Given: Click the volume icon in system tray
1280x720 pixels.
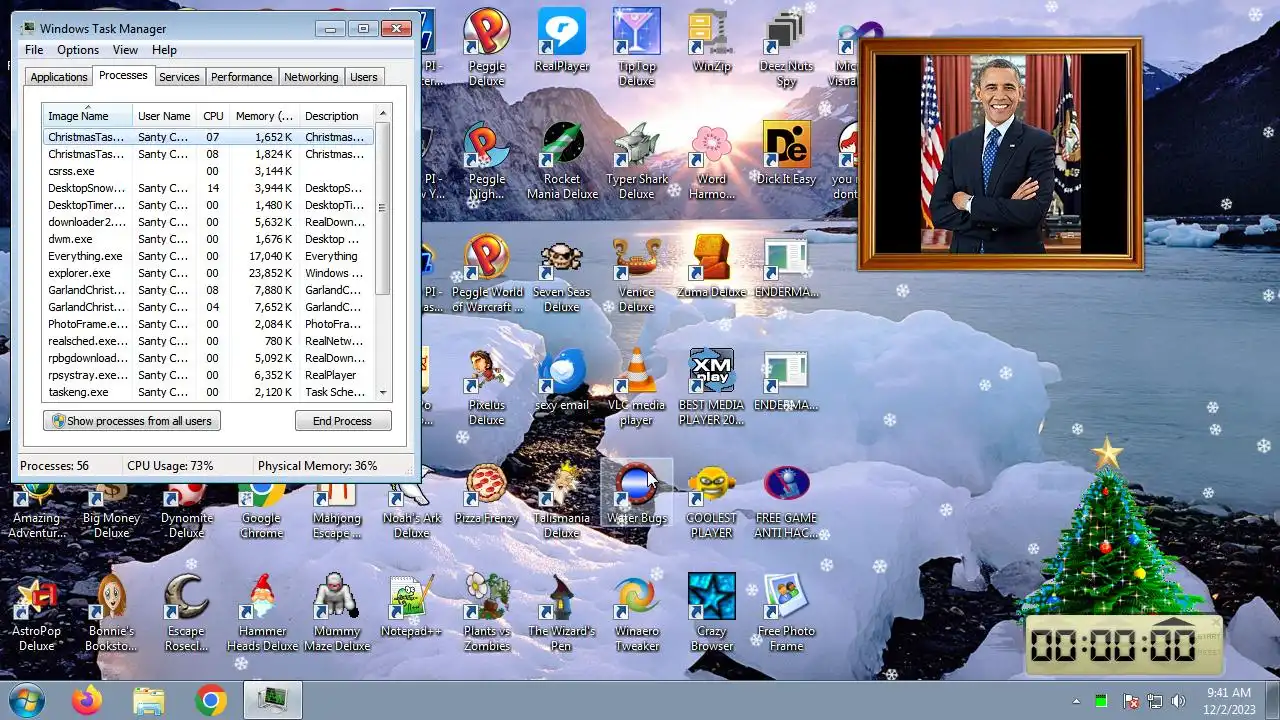Looking at the screenshot, I should [1179, 701].
